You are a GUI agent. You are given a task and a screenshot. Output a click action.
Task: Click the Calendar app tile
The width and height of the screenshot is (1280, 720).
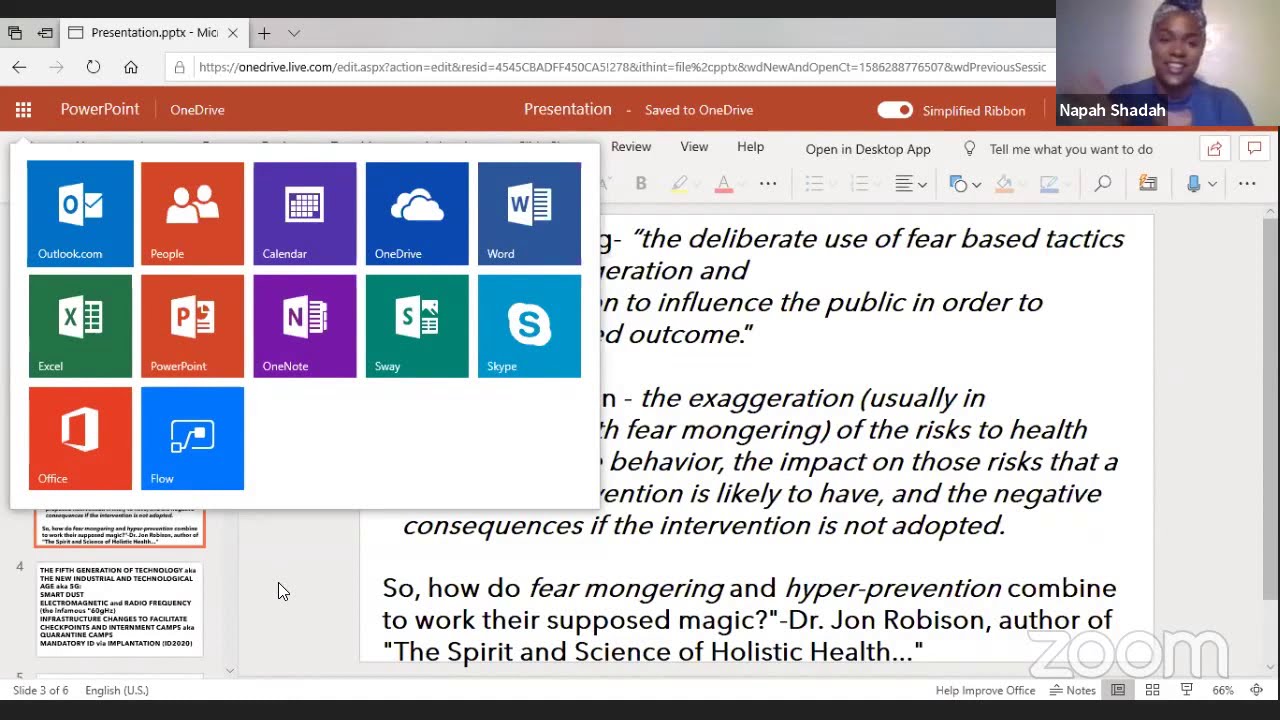click(304, 214)
